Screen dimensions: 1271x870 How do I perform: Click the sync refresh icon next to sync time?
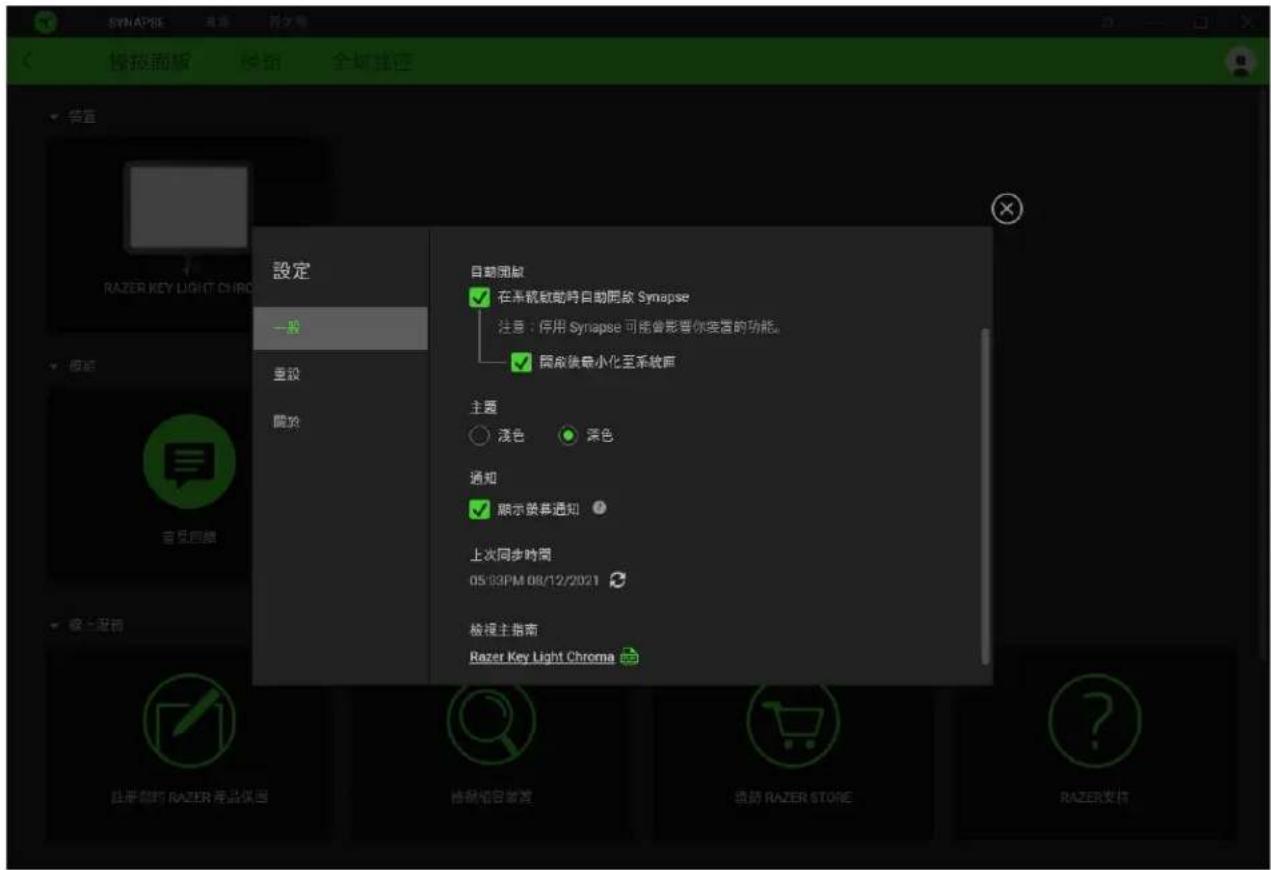tap(618, 580)
